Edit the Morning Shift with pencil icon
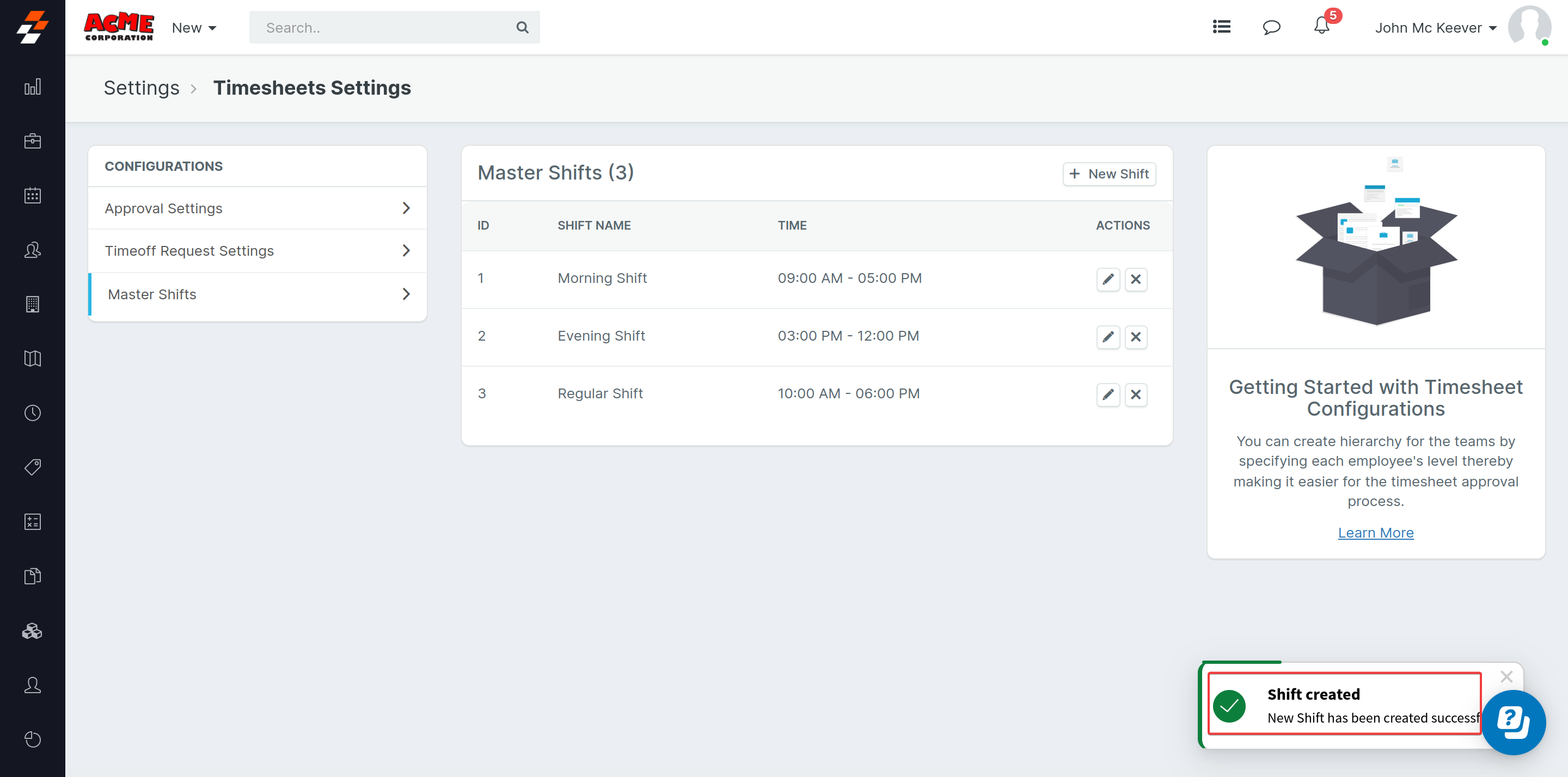 click(1108, 279)
